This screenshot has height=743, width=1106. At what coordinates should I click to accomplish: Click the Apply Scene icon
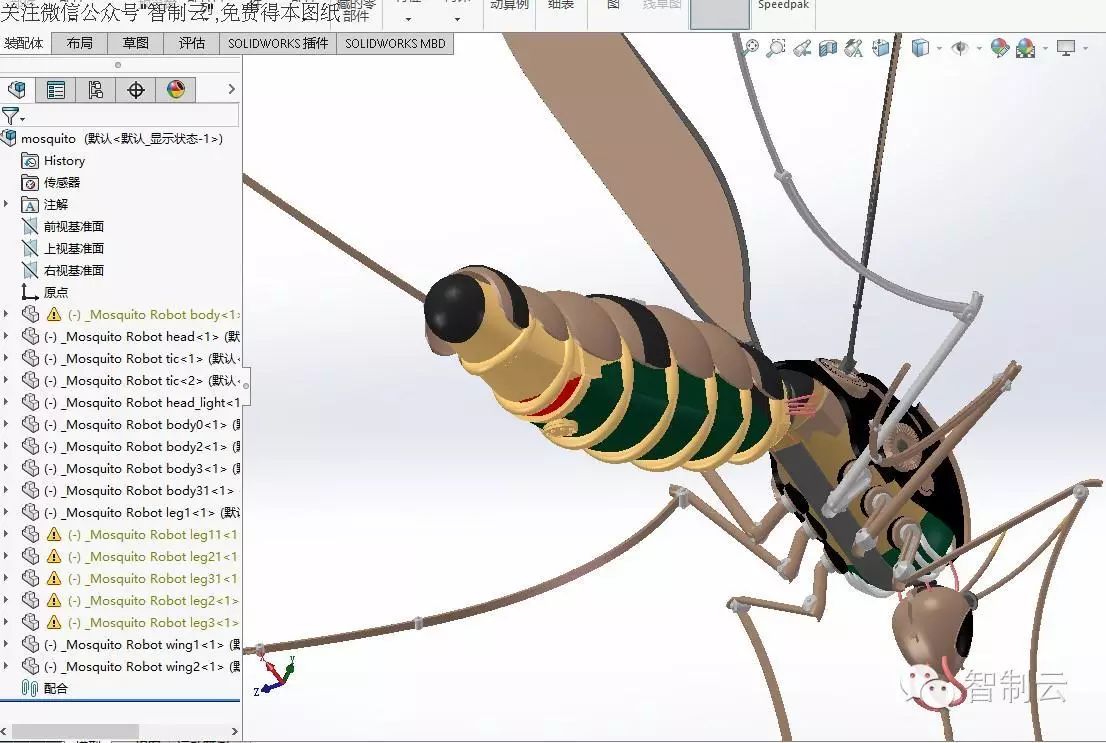1026,47
